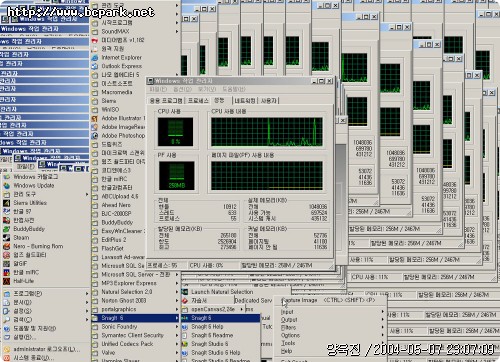Open 한글 mIRC pinned in the Start menu

(26, 272)
